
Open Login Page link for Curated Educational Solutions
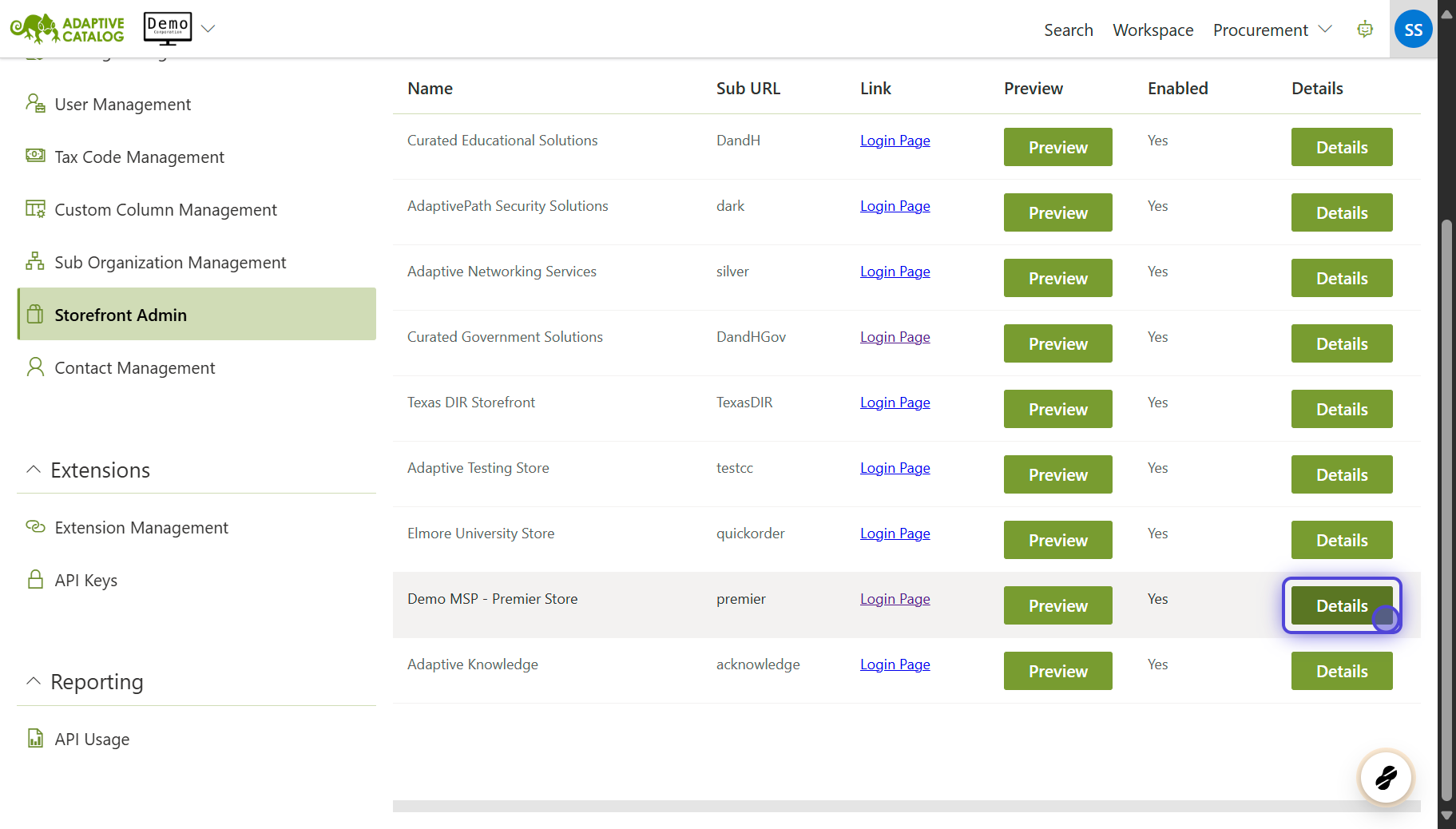pyautogui.click(x=895, y=141)
